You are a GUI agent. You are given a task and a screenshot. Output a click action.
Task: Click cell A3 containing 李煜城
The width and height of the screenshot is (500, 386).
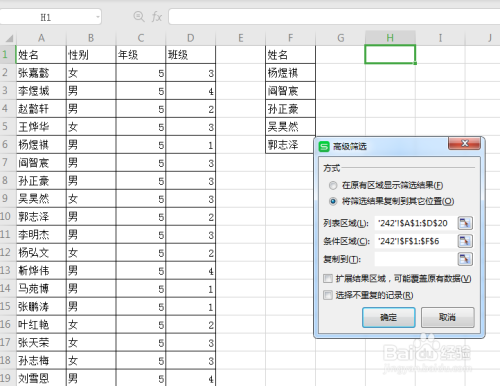click(x=41, y=90)
